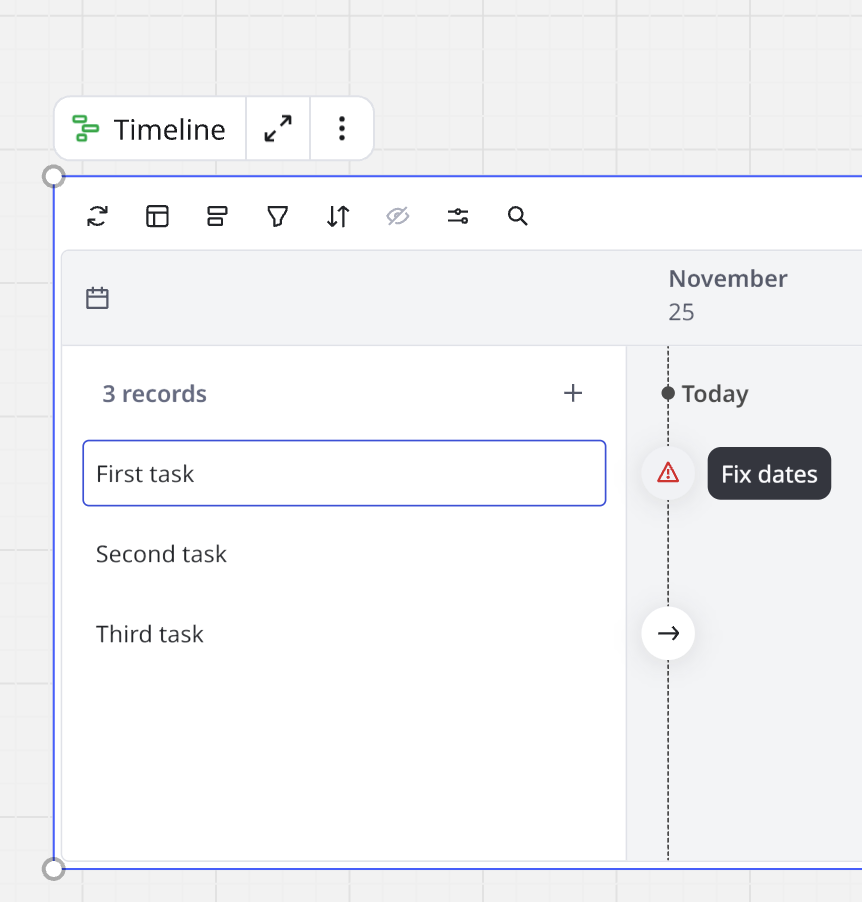Viewport: 862px width, 902px height.
Task: Click the sort arrows icon
Action: [338, 216]
